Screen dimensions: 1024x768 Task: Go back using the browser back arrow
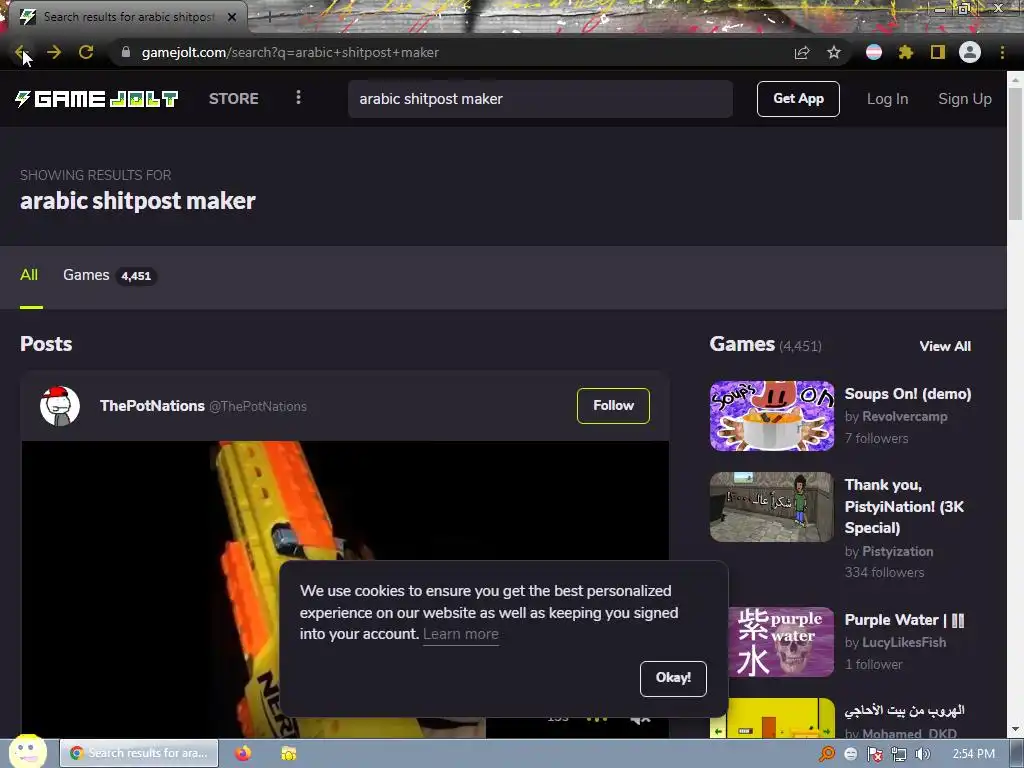tap(21, 52)
